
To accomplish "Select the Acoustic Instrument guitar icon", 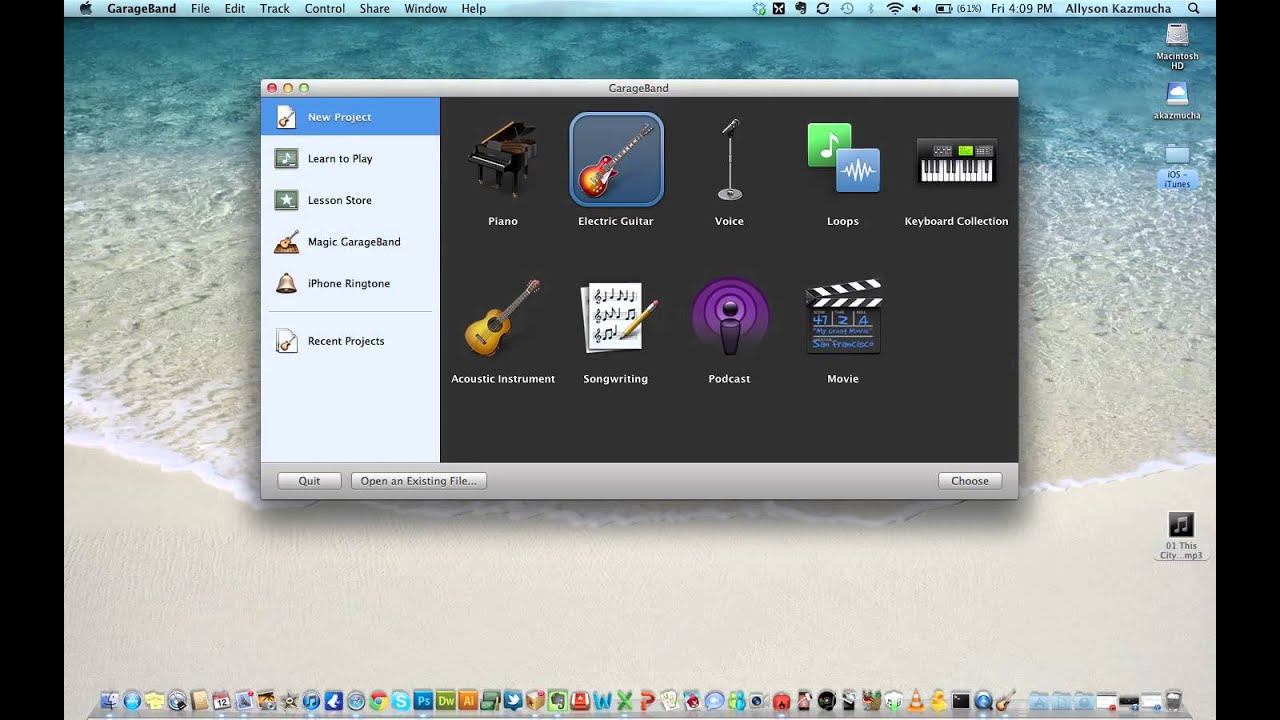I will click(x=503, y=318).
